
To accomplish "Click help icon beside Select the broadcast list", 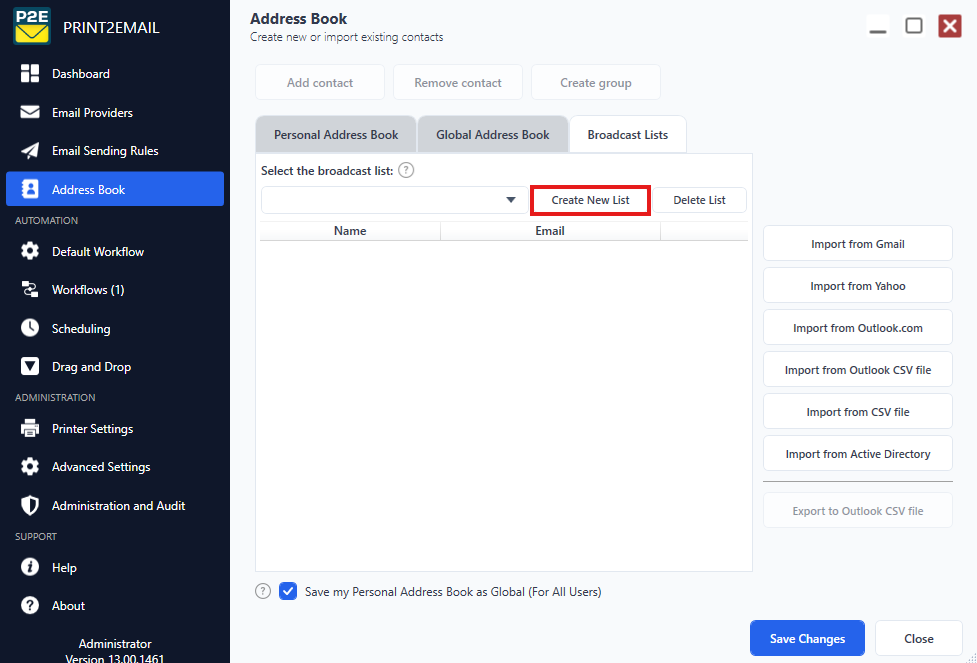I will [x=406, y=170].
